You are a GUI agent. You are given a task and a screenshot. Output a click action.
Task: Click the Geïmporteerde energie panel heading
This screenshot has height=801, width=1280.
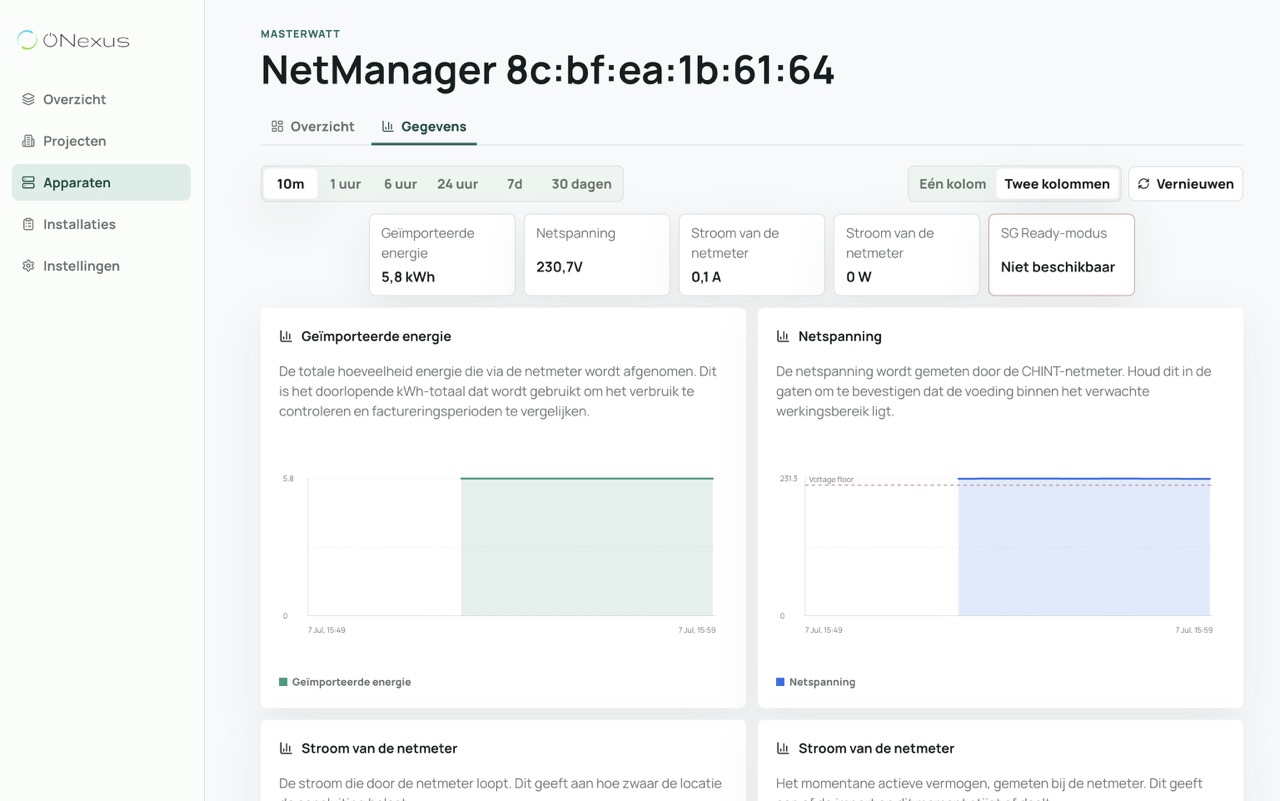point(376,336)
